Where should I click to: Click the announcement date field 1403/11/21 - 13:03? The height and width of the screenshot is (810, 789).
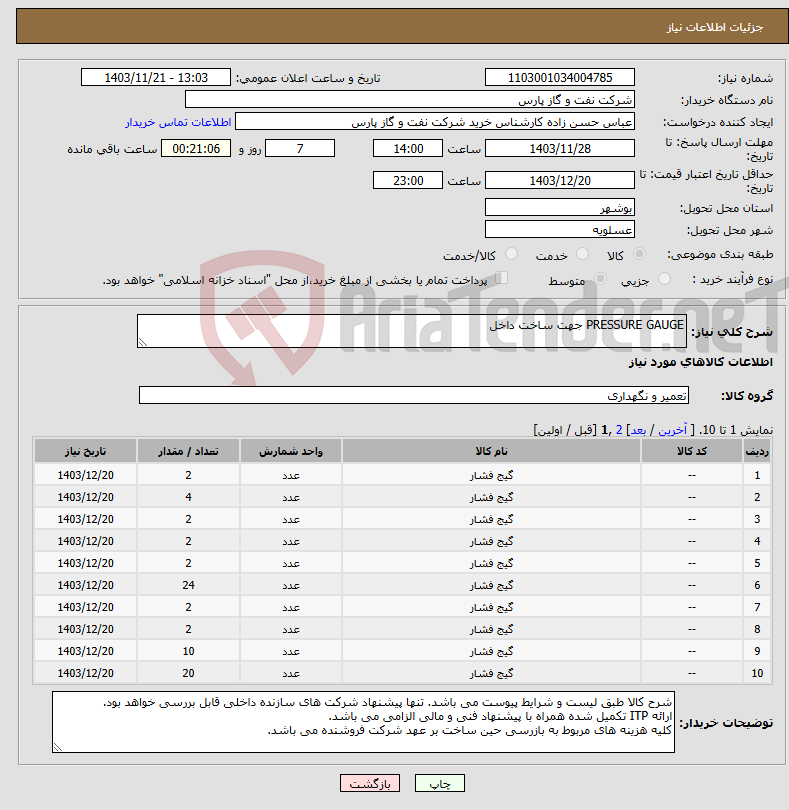[156, 77]
